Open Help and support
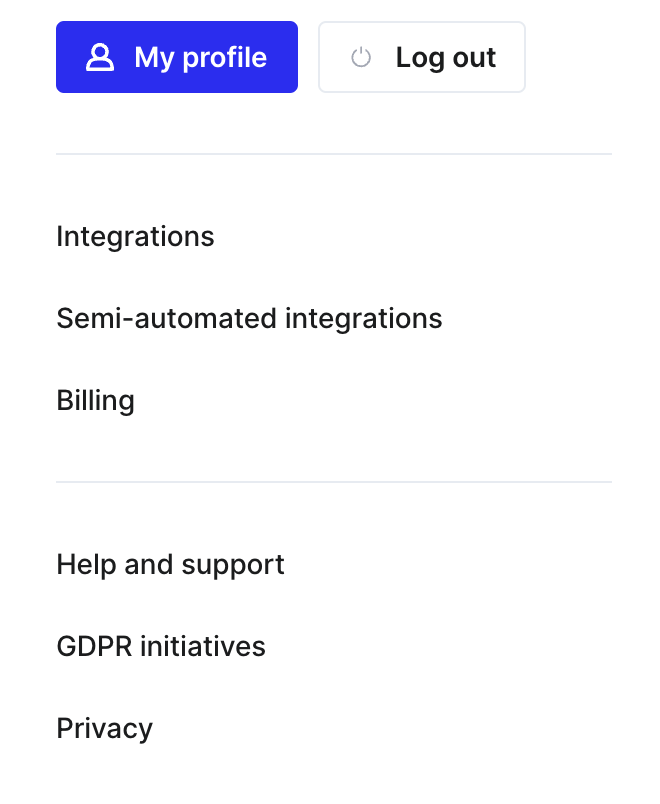660x804 pixels. [170, 565]
